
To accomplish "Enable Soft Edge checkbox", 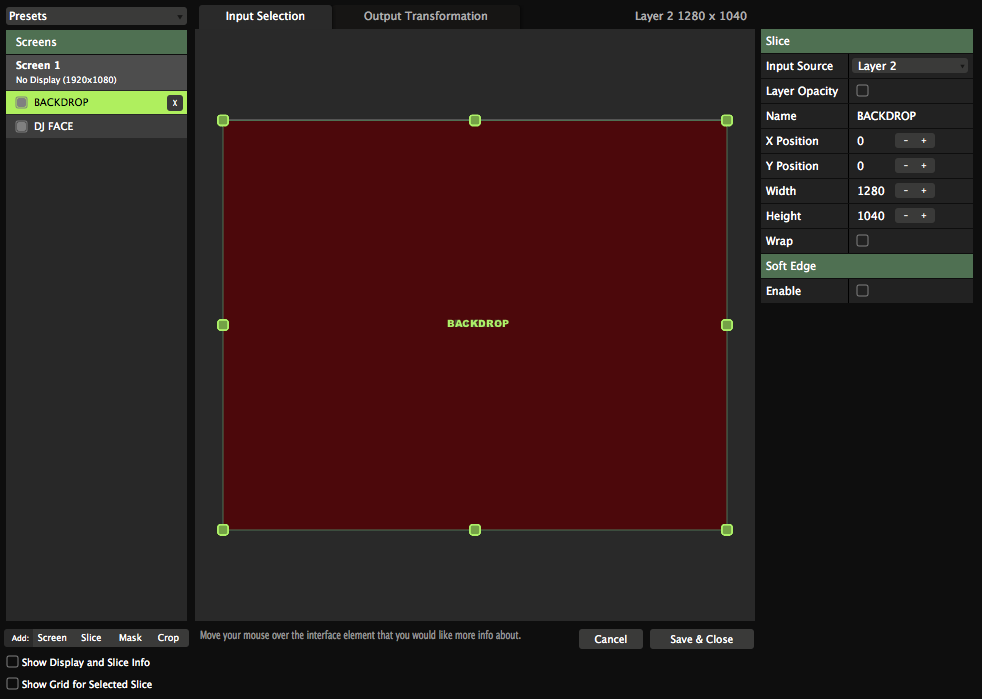I will click(x=863, y=291).
